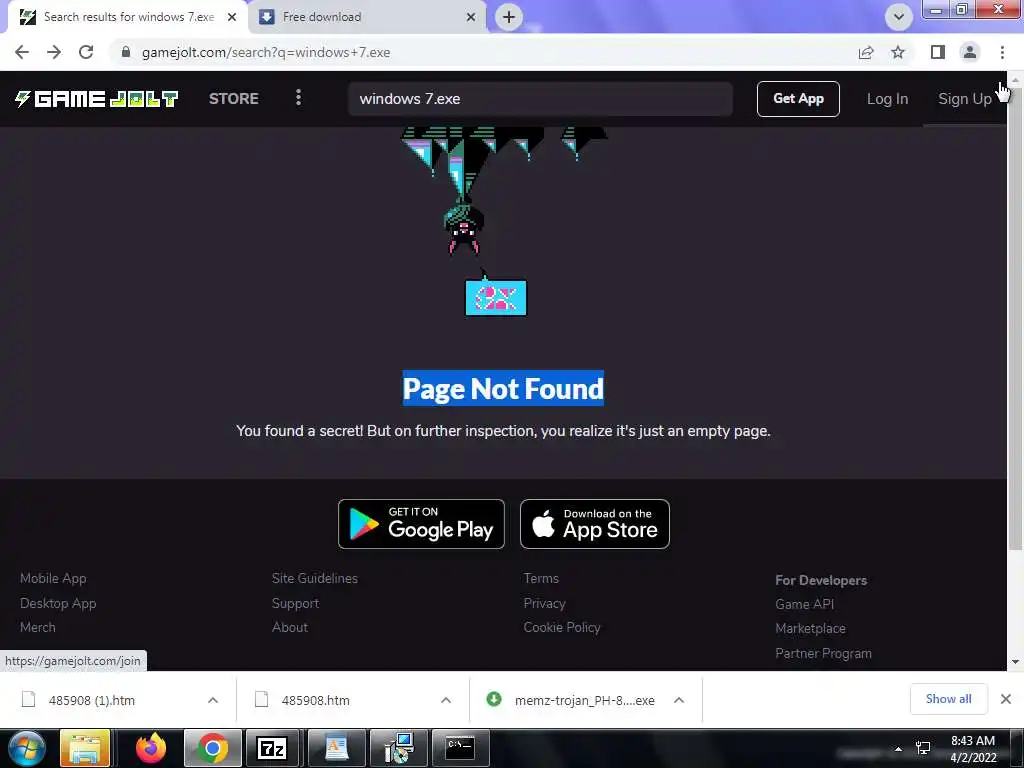Open the Log In link
This screenshot has width=1024, height=768.
click(x=887, y=99)
